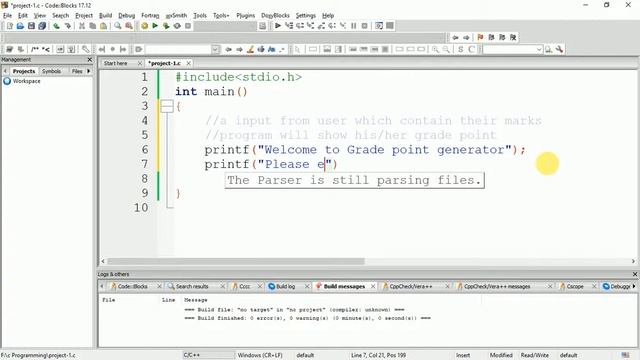Click the doxygen block comment icon
The image size is (640, 360).
coord(35,49)
